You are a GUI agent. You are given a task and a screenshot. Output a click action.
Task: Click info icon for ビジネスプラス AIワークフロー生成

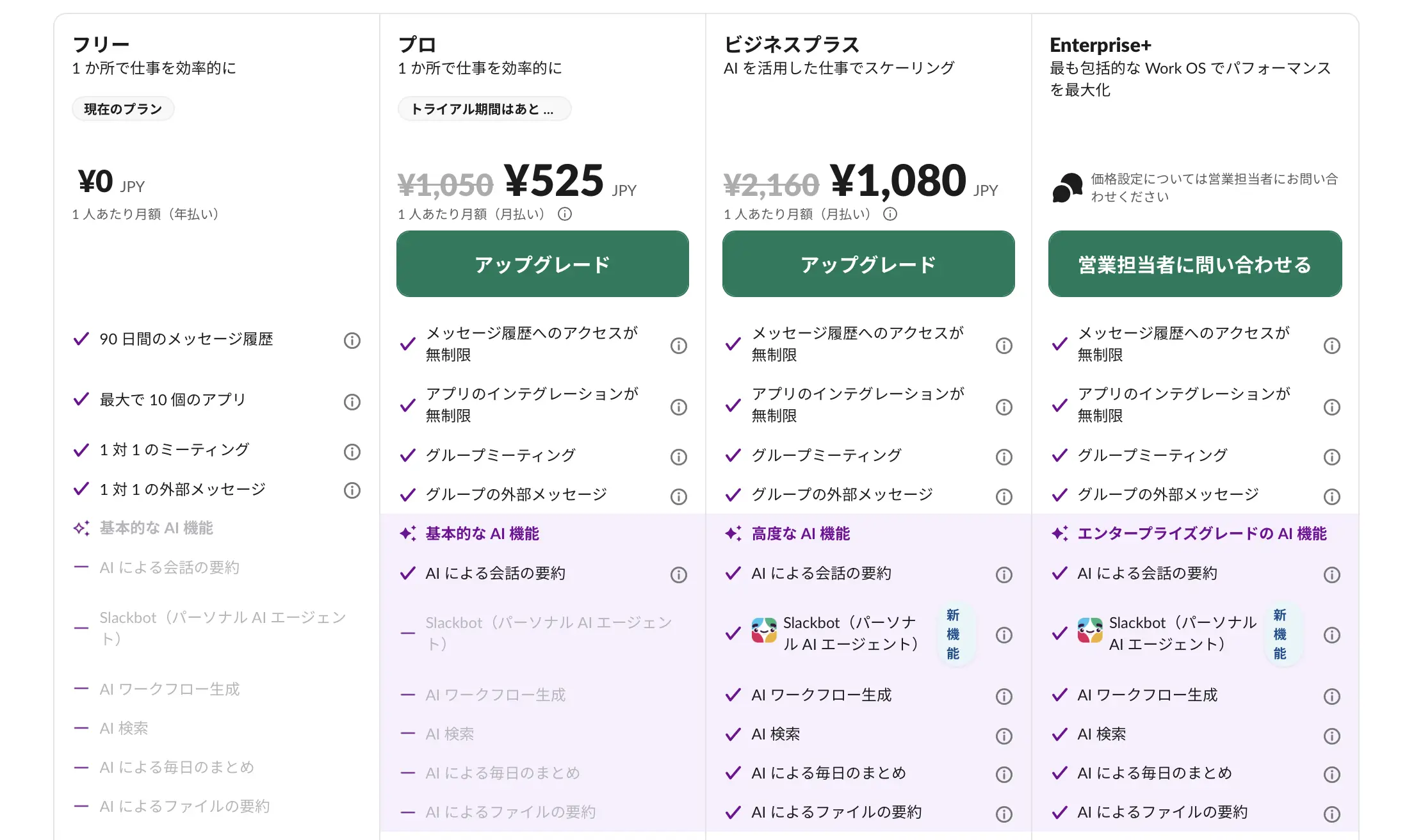1004,697
